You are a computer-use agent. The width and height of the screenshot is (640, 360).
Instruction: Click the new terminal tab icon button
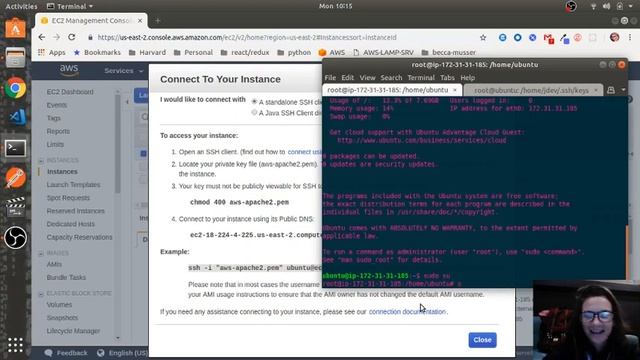[x=611, y=90]
